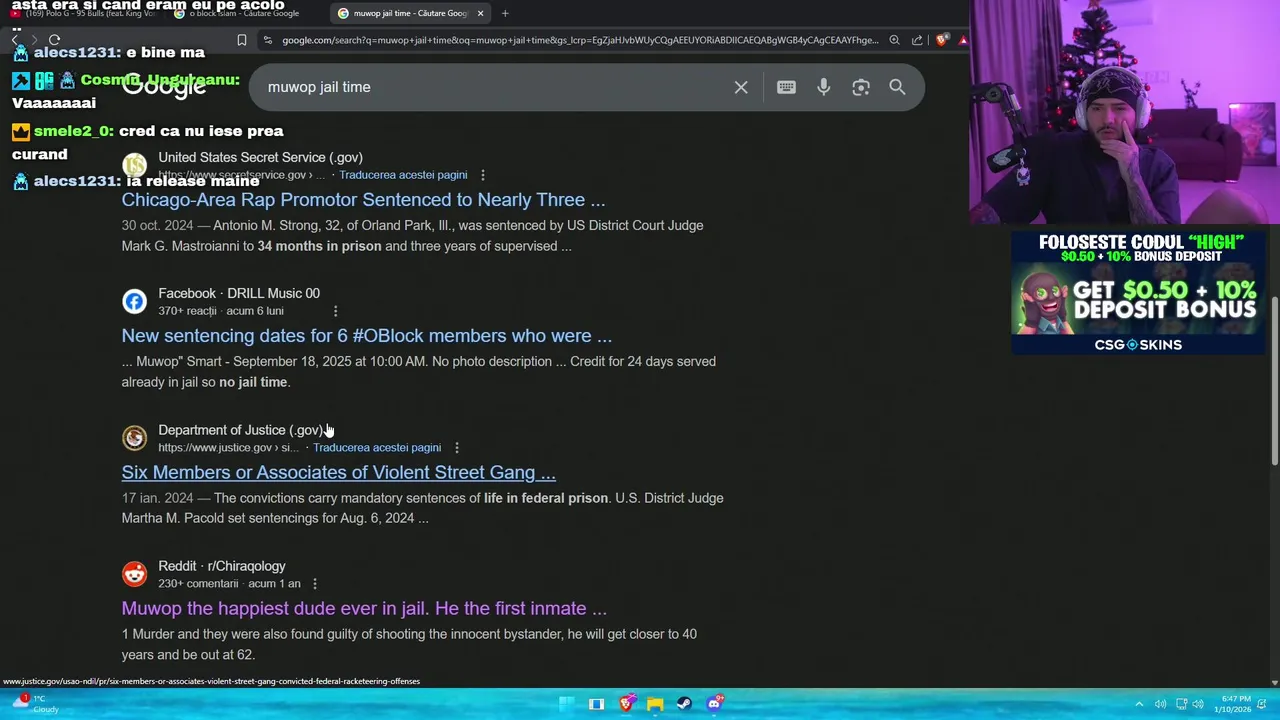Click the streamer webcam overlay
The width and height of the screenshot is (1280, 720).
coord(1124,112)
